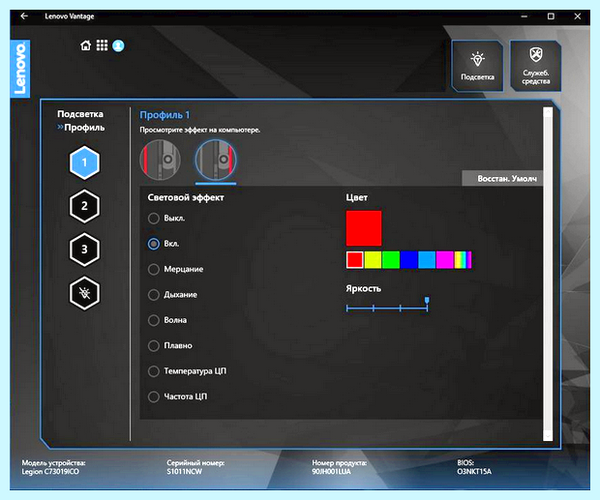
Task: Click the model text Legion C73019ICO
Action: [x=50, y=472]
